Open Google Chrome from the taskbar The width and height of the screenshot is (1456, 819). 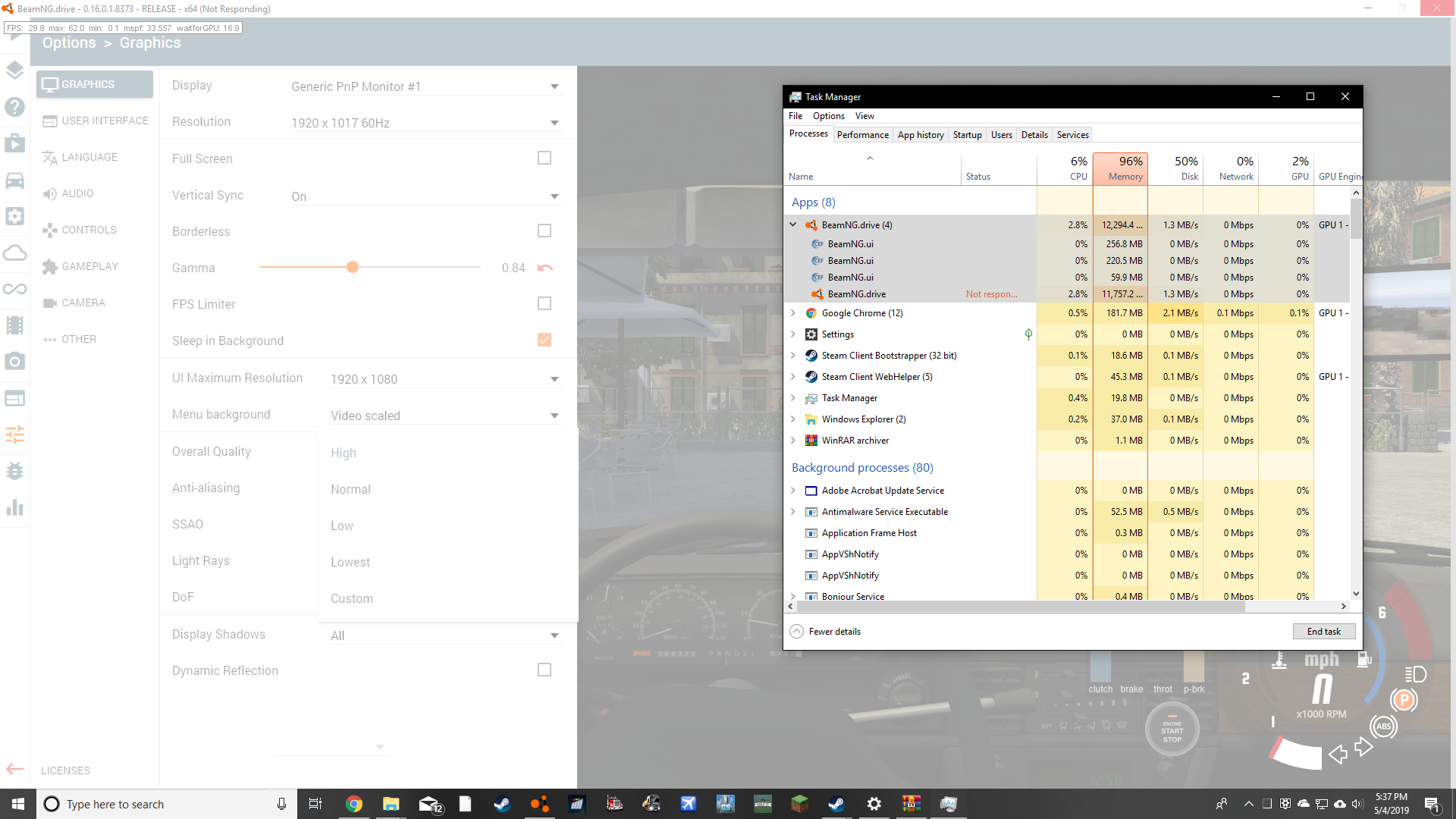click(x=354, y=804)
